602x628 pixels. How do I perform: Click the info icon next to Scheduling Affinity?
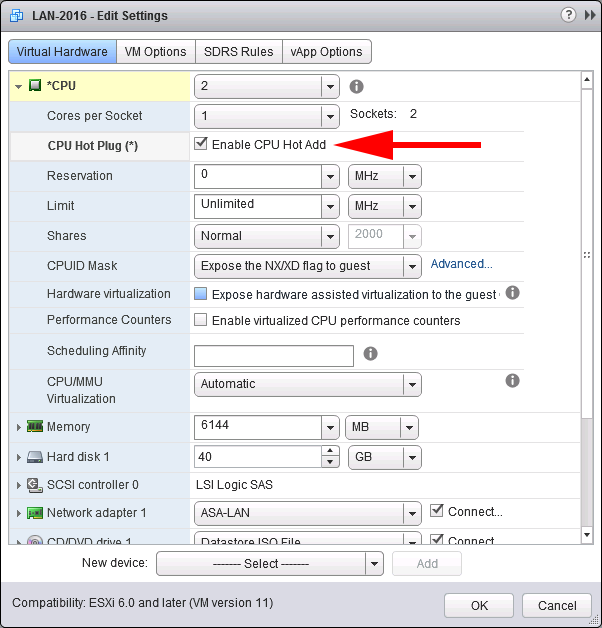(x=370, y=354)
